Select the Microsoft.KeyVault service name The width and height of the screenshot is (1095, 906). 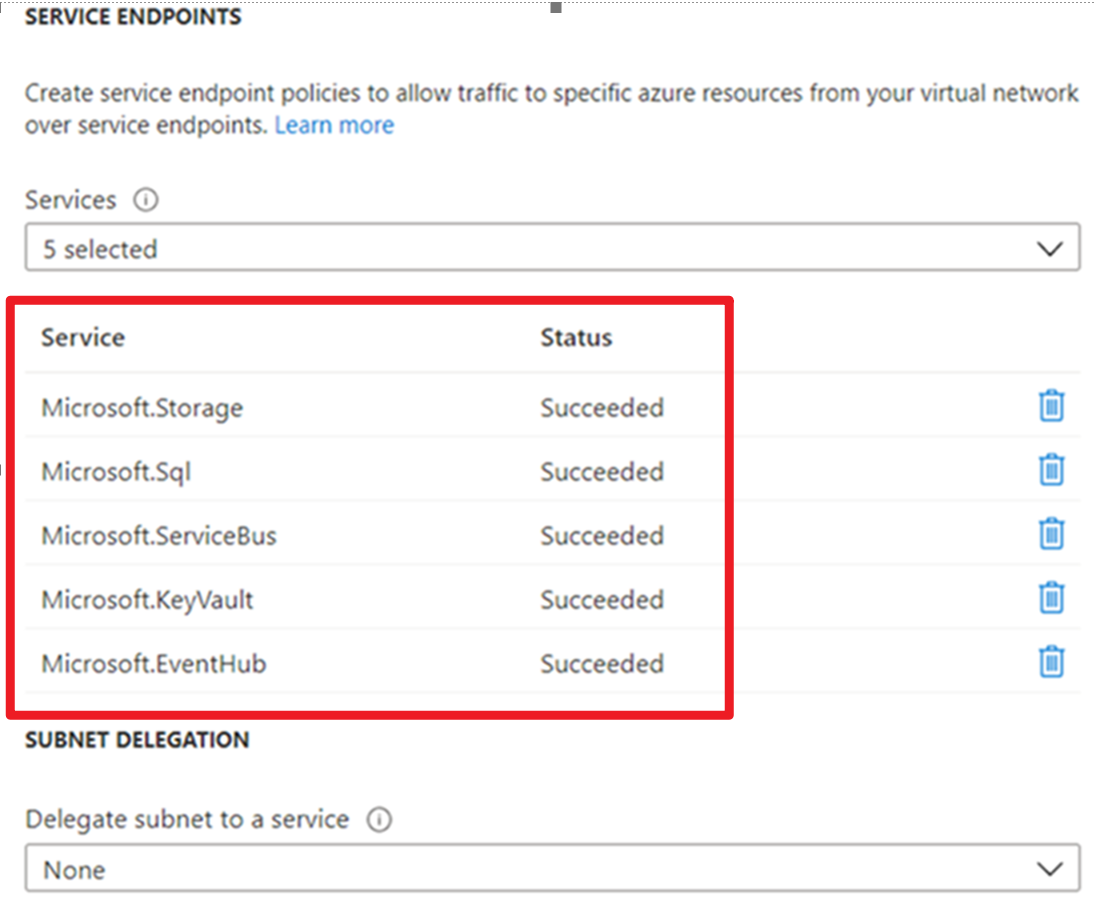tap(147, 600)
